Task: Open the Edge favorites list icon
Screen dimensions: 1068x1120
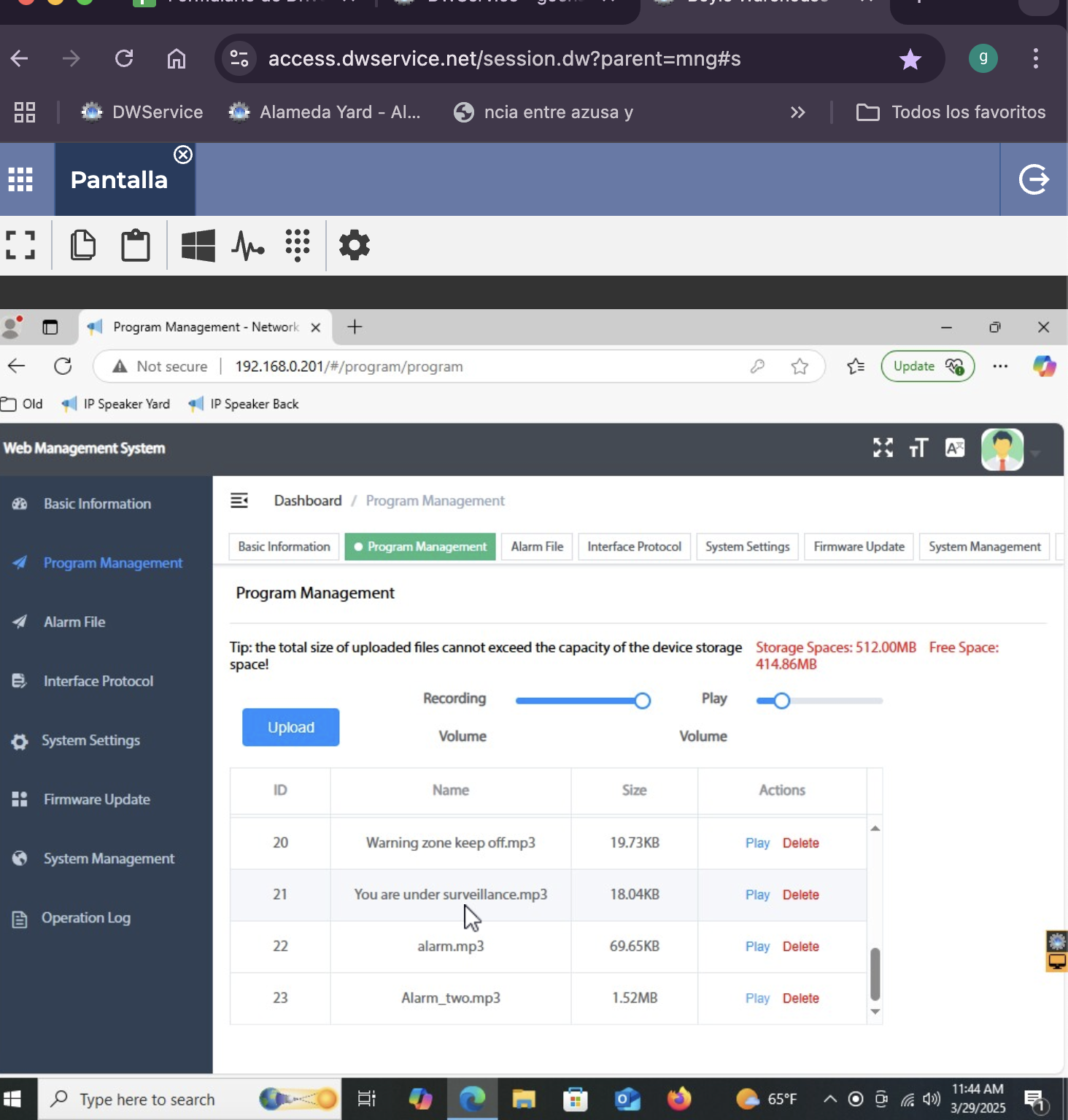Action: click(856, 366)
